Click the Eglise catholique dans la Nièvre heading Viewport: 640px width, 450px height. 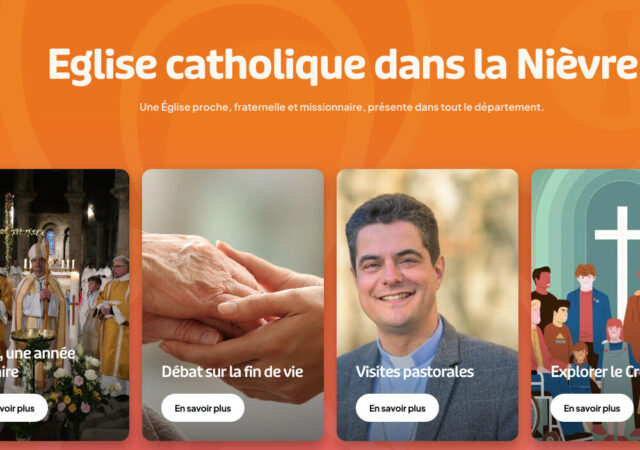click(343, 64)
